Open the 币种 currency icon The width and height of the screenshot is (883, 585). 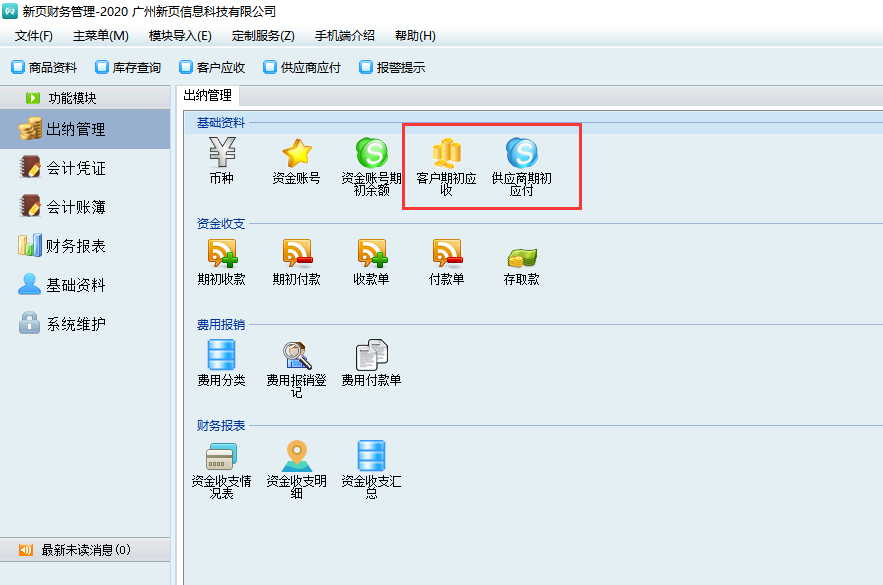pyautogui.click(x=221, y=153)
